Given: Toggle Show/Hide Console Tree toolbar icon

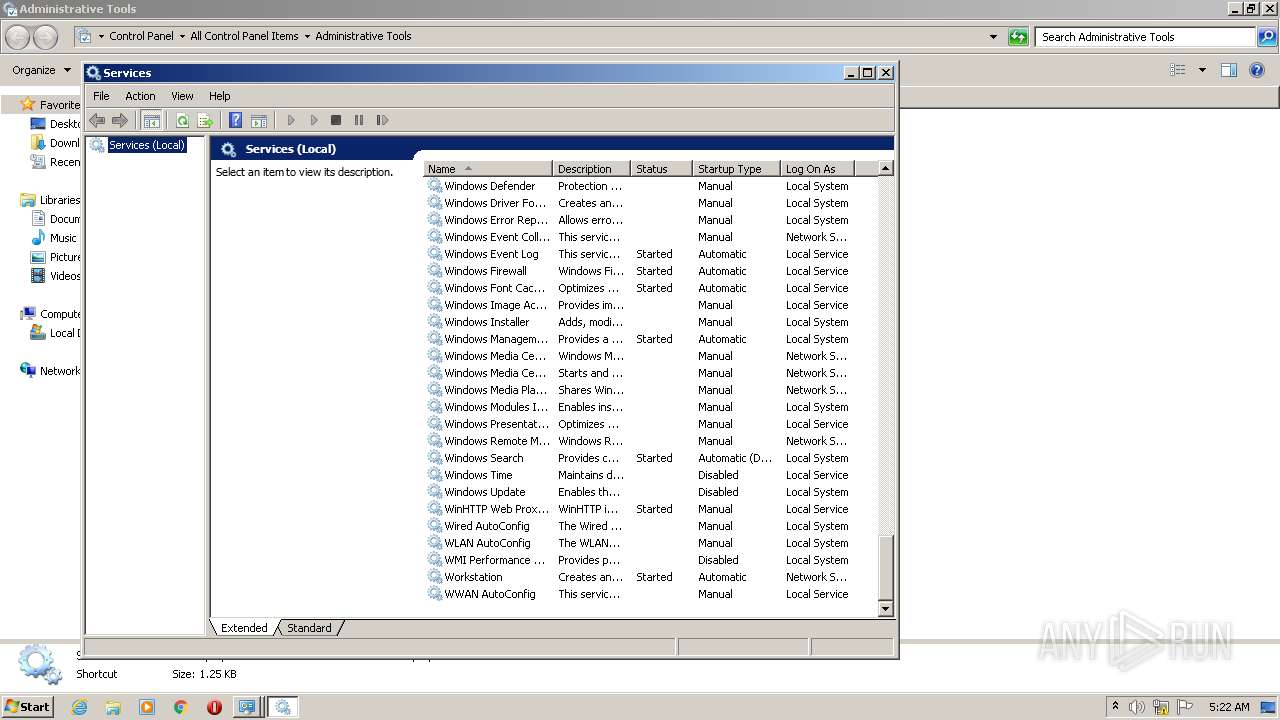Looking at the screenshot, I should click(x=152, y=120).
